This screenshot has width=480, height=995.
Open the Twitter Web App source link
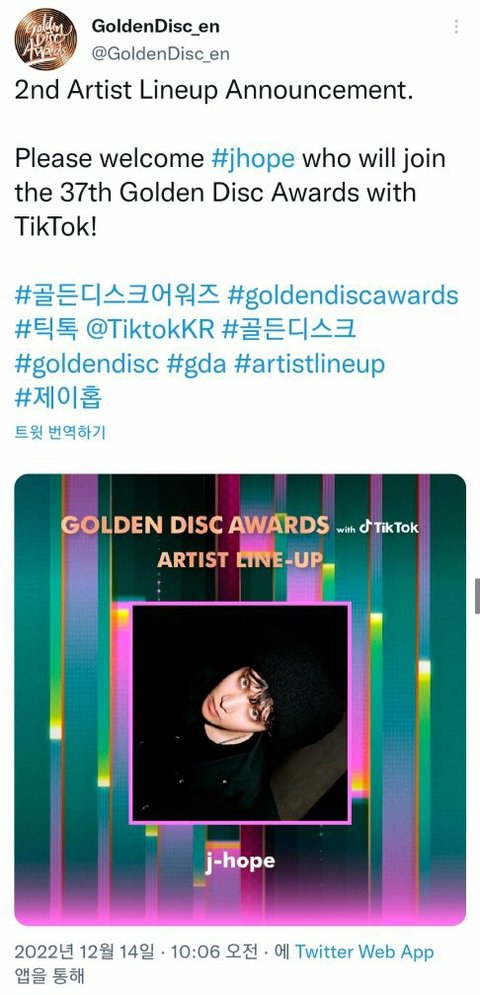pos(364,951)
